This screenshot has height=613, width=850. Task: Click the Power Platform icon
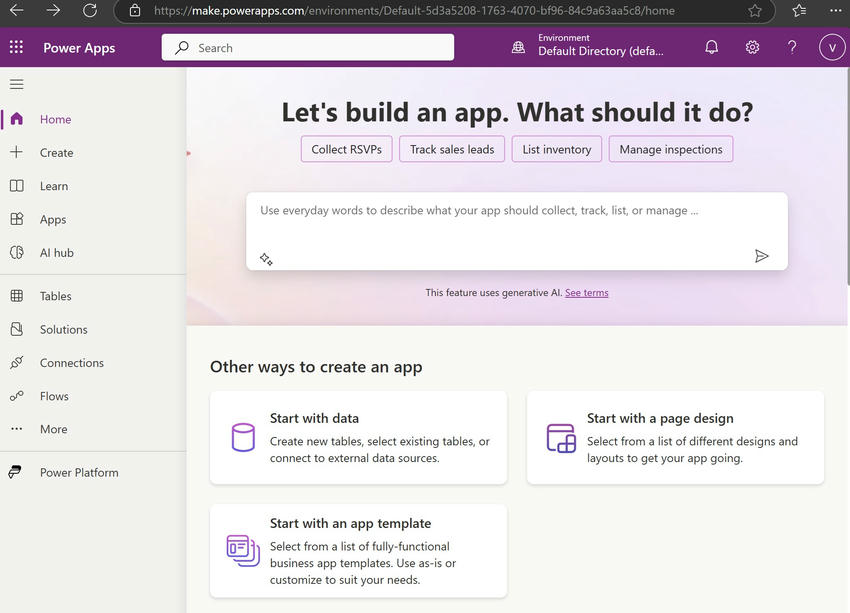click(x=15, y=472)
